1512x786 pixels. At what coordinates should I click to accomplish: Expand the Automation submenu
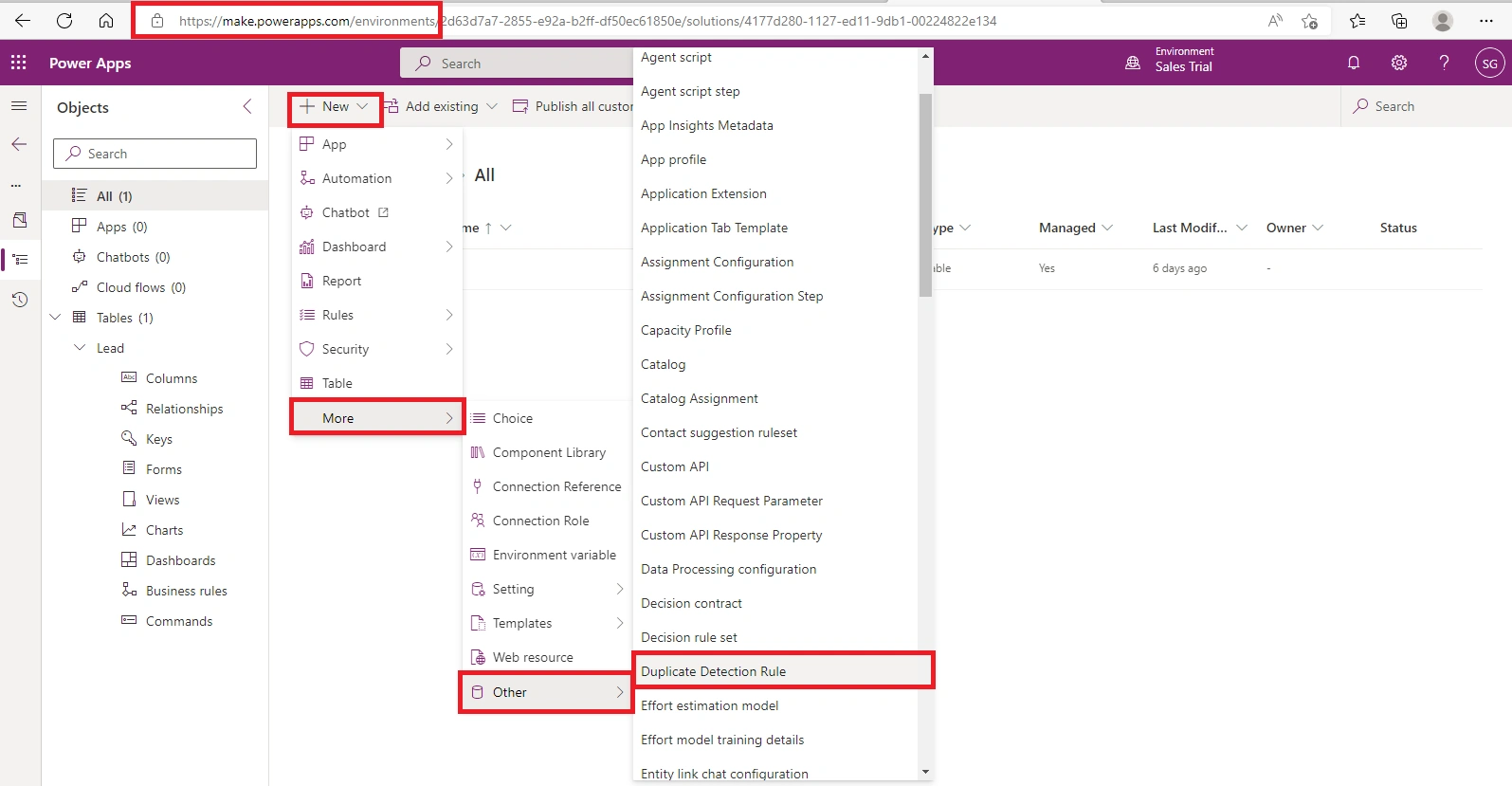(x=377, y=178)
